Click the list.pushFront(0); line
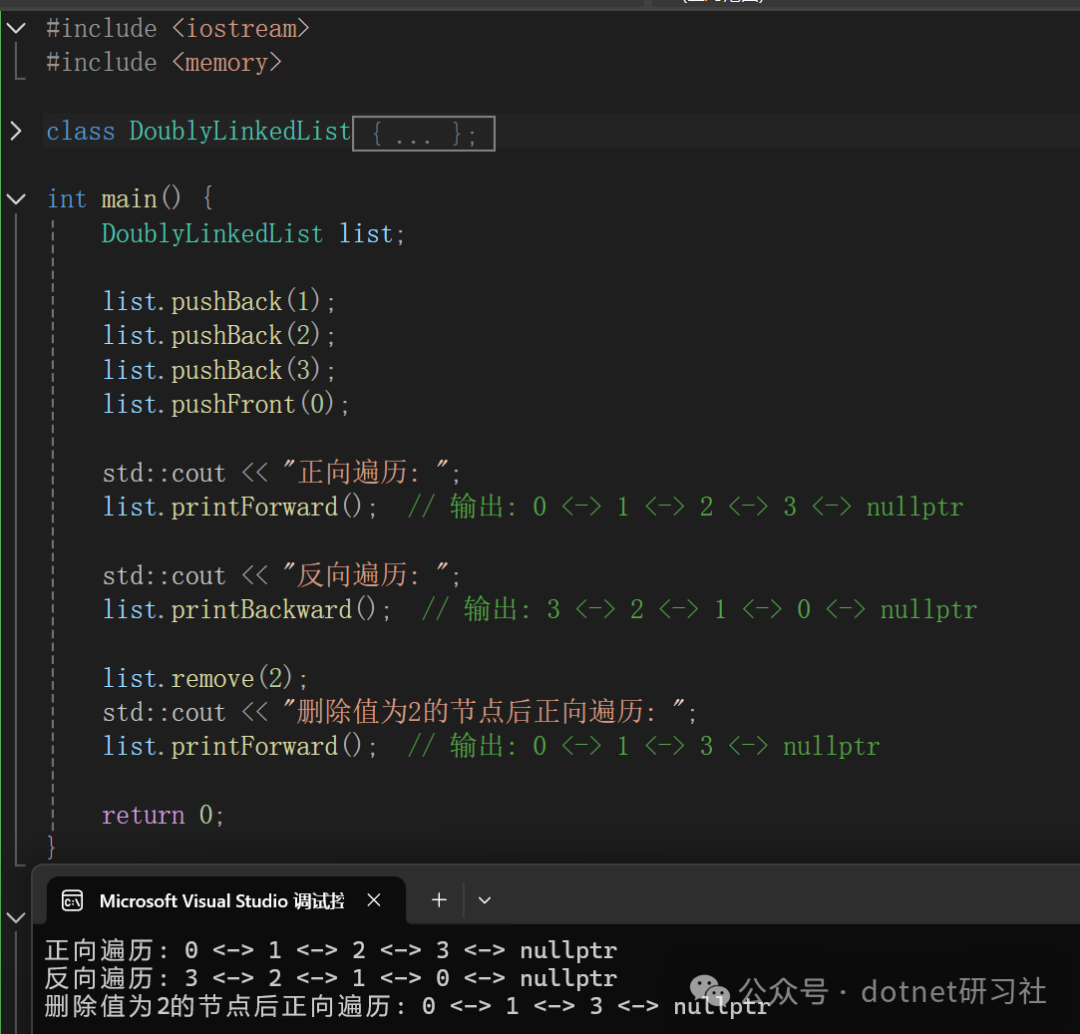This screenshot has width=1080, height=1034. (226, 404)
